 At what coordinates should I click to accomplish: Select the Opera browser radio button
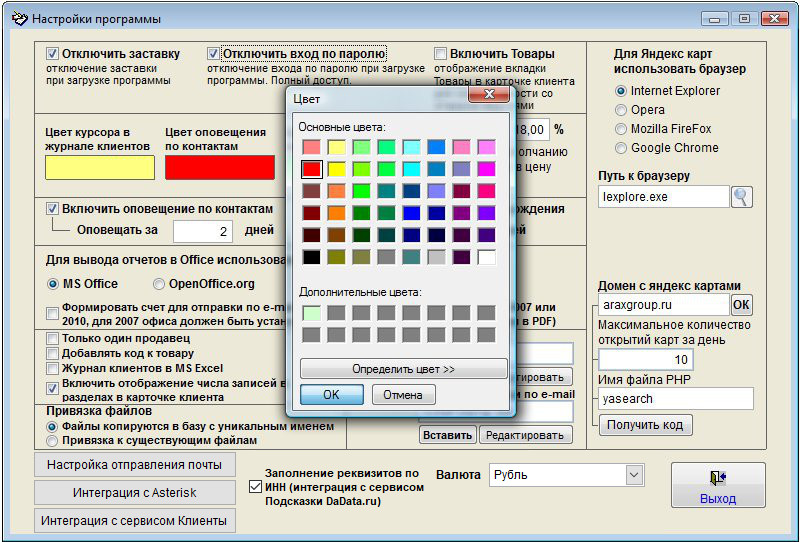[x=621, y=110]
